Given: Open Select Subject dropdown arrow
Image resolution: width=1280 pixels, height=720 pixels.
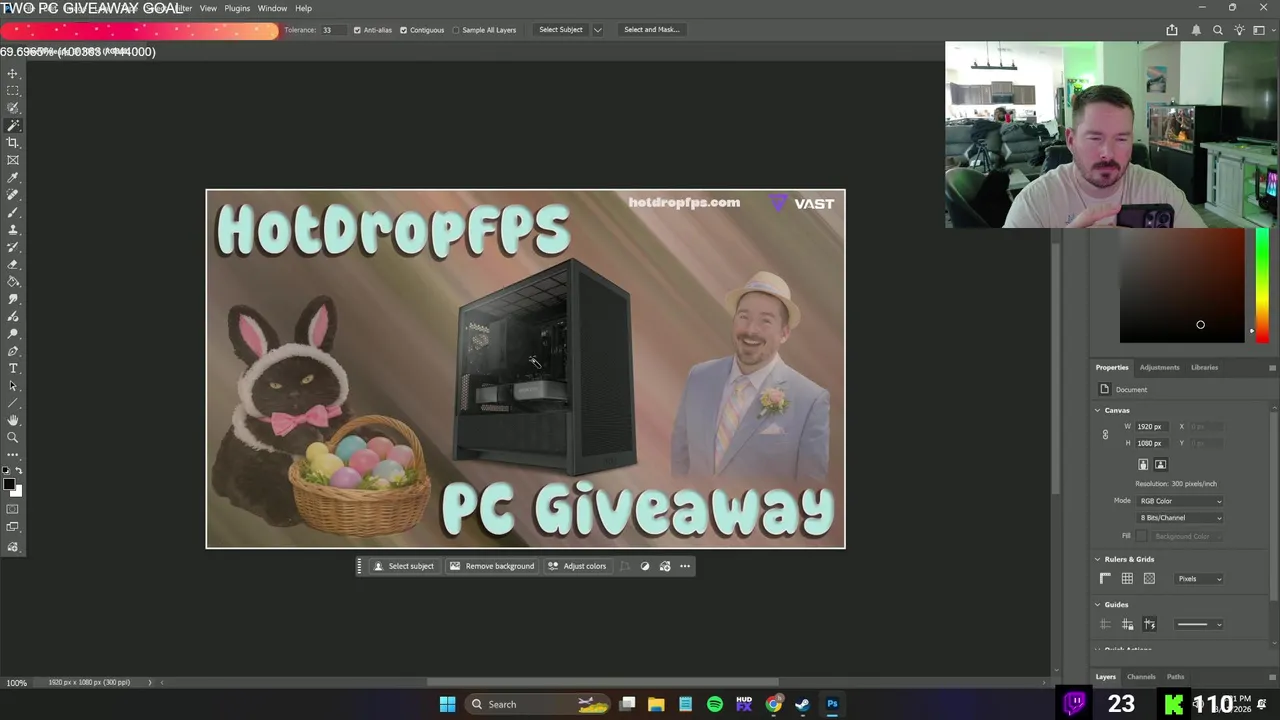Looking at the screenshot, I should [598, 30].
